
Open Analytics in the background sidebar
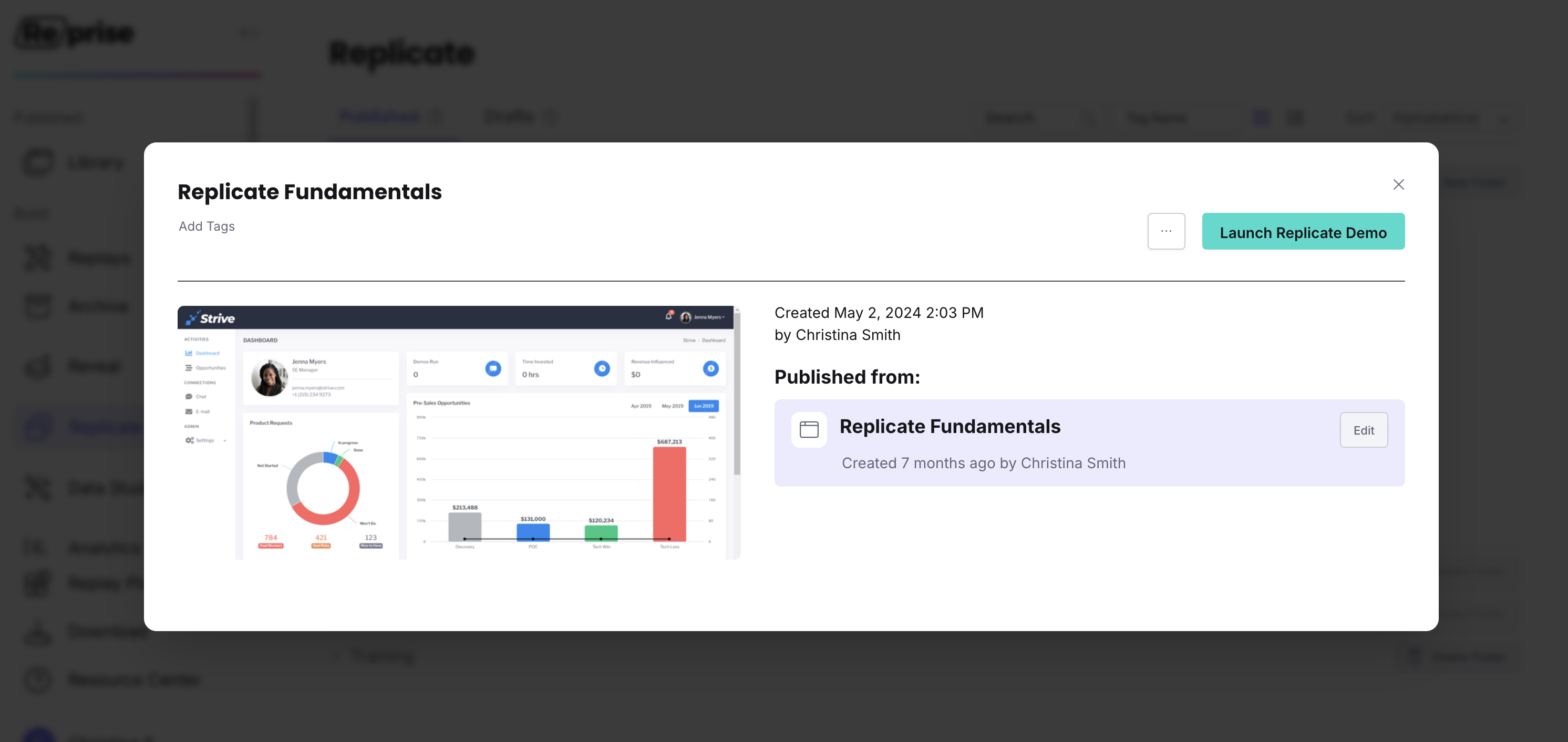click(x=82, y=547)
